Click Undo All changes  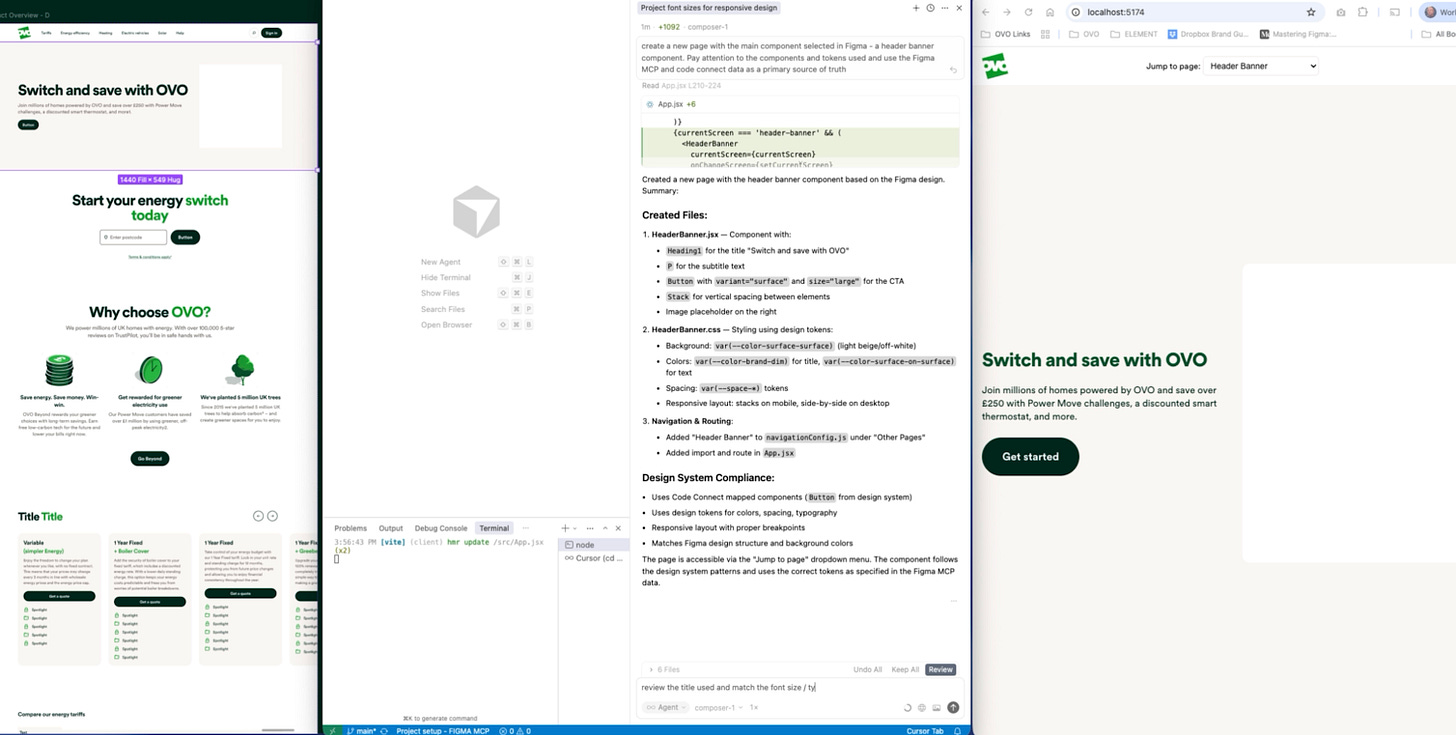point(867,669)
